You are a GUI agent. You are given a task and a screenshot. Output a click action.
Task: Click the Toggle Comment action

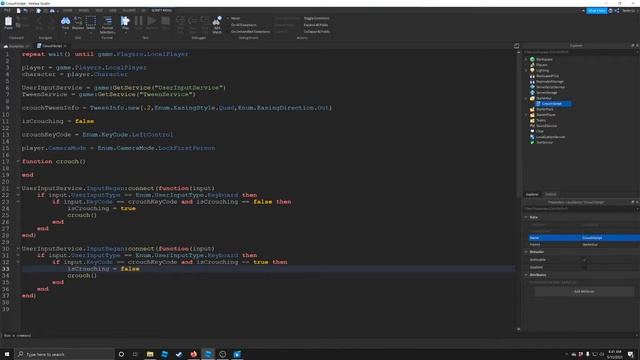[x=316, y=18]
